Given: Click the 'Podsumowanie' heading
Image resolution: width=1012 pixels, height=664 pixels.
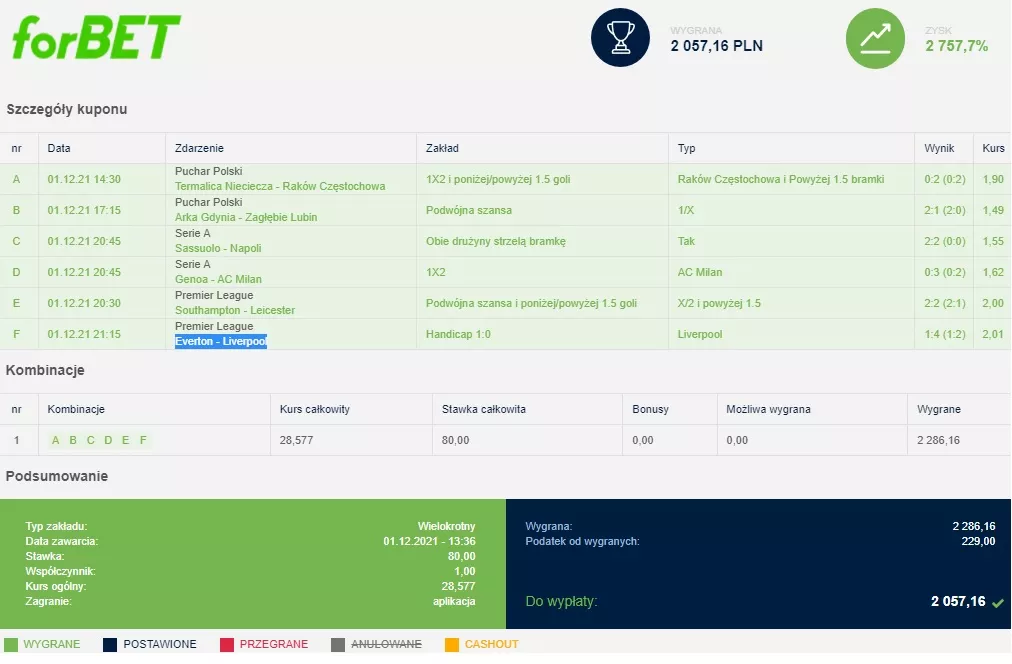Looking at the screenshot, I should point(57,476).
